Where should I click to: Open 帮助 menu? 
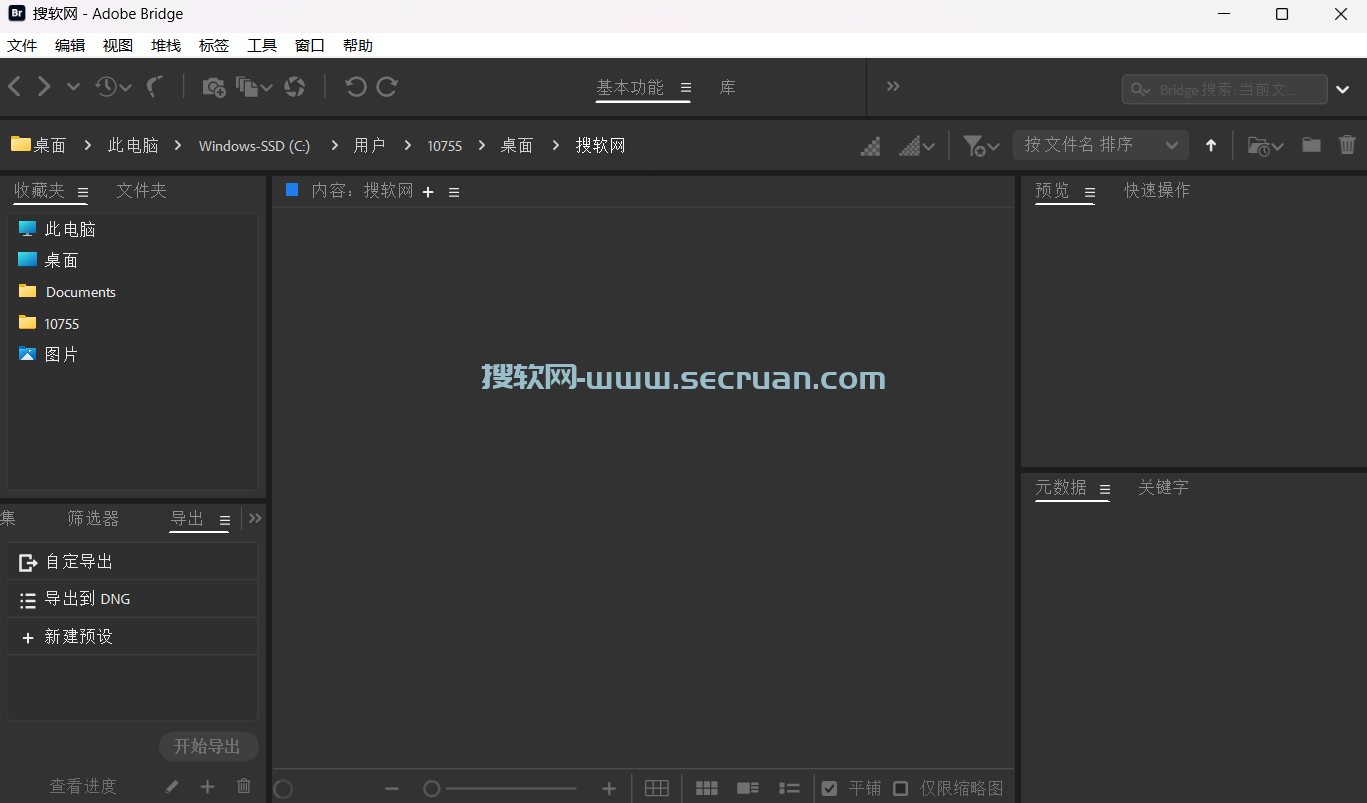tap(358, 45)
